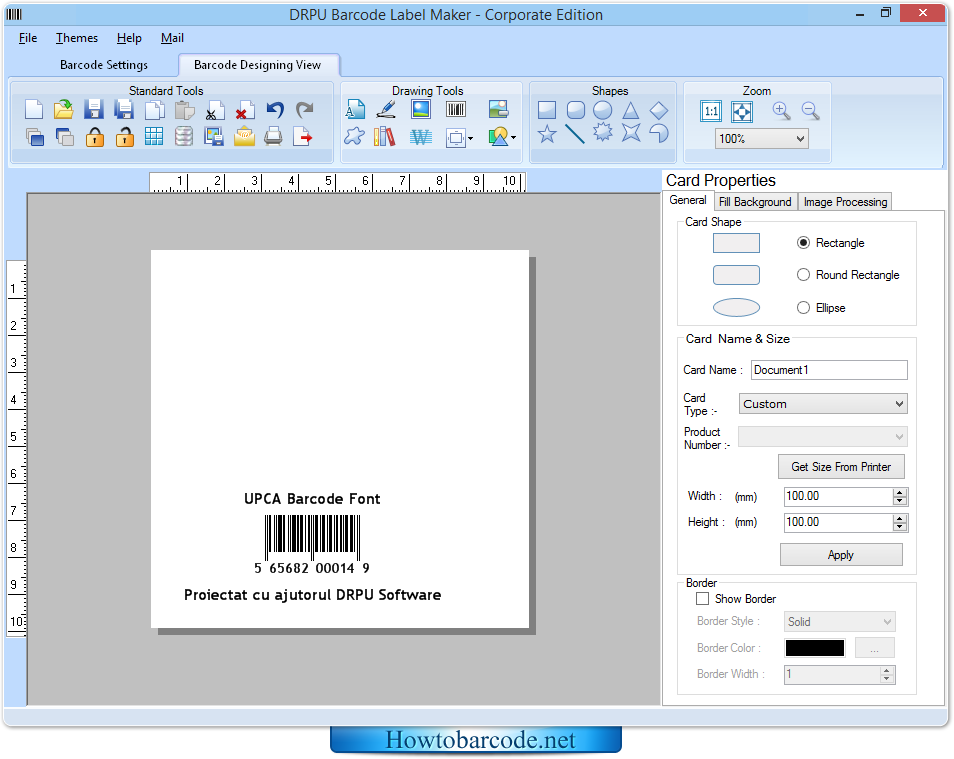954x759 pixels.
Task: Select the Signature pen drawing tool
Action: coord(386,110)
